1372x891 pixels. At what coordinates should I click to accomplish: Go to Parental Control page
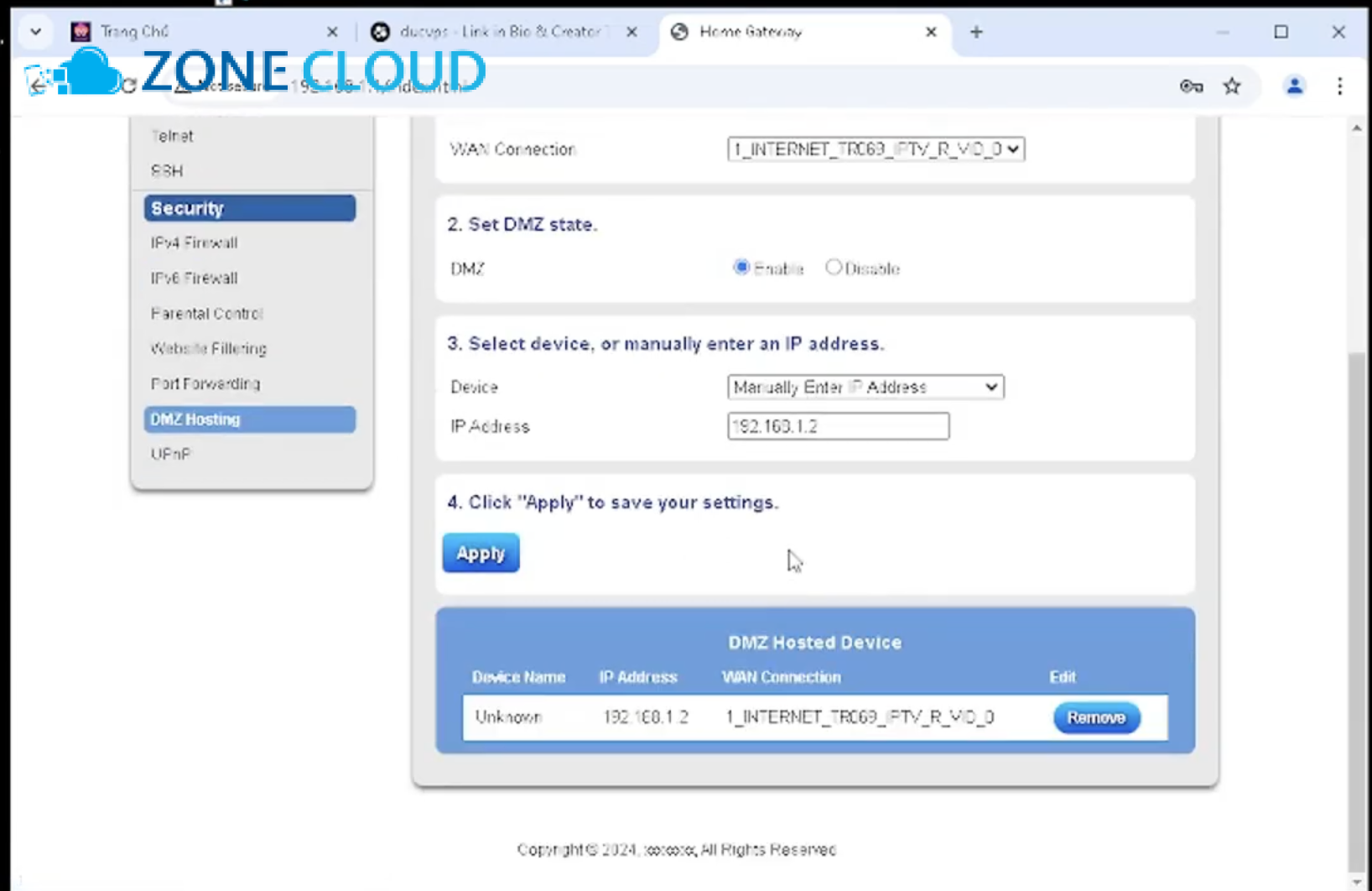click(x=207, y=314)
